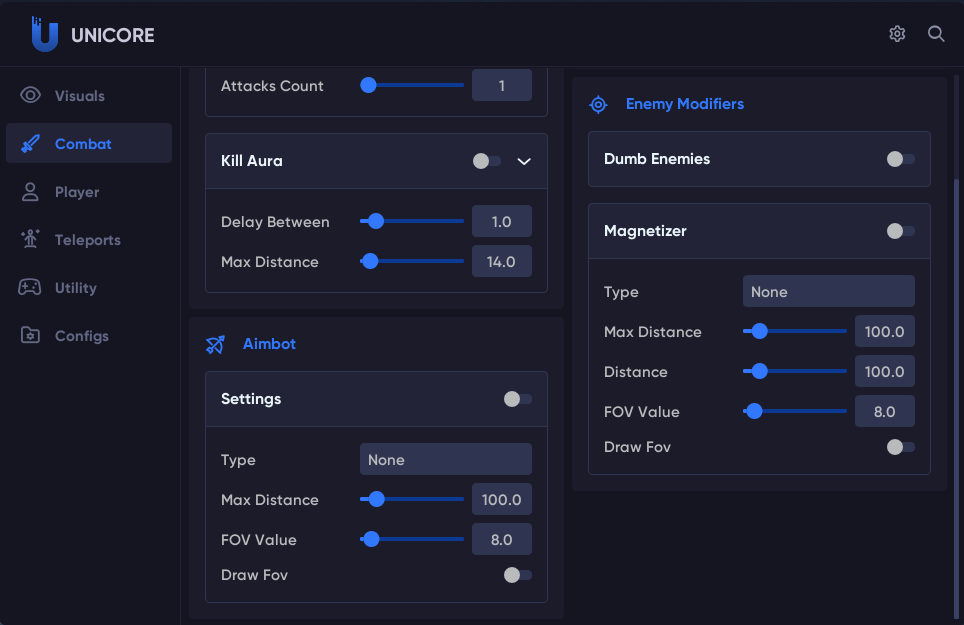Open the Magnetizer Type dropdown

828,292
